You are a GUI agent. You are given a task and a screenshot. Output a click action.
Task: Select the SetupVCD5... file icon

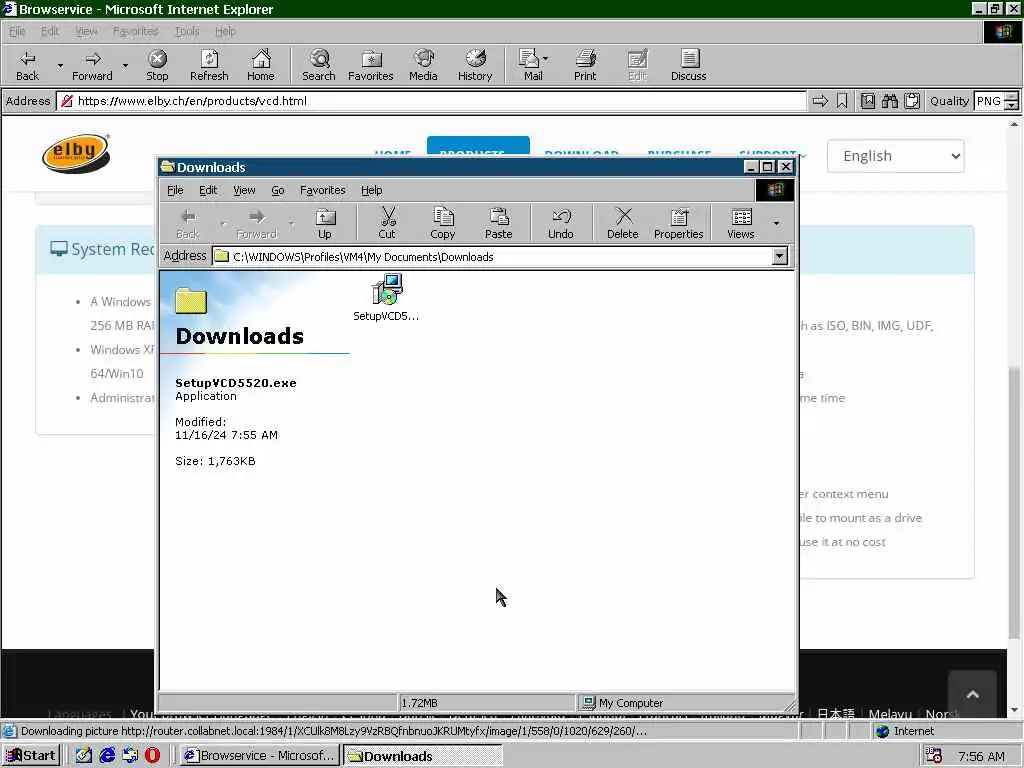[x=386, y=298]
